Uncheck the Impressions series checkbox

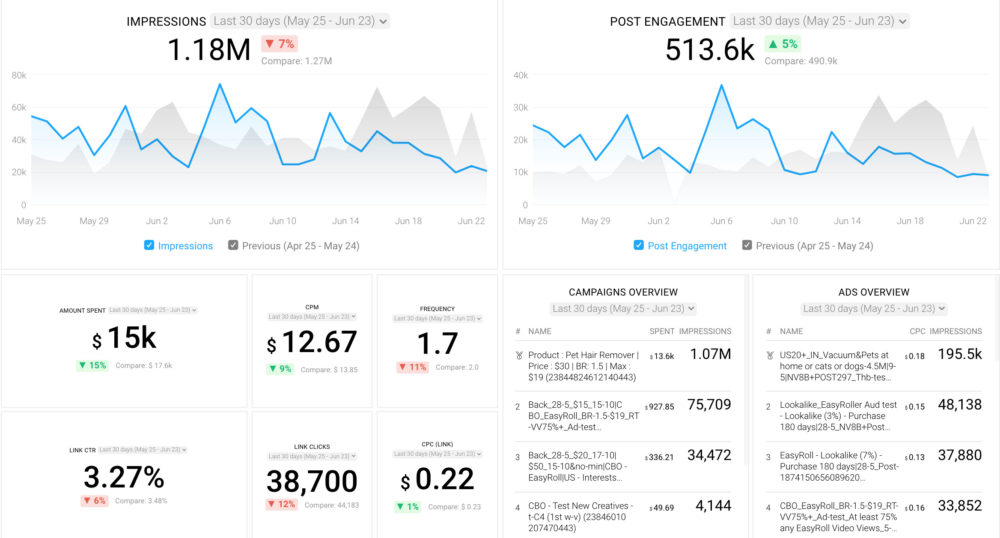150,245
